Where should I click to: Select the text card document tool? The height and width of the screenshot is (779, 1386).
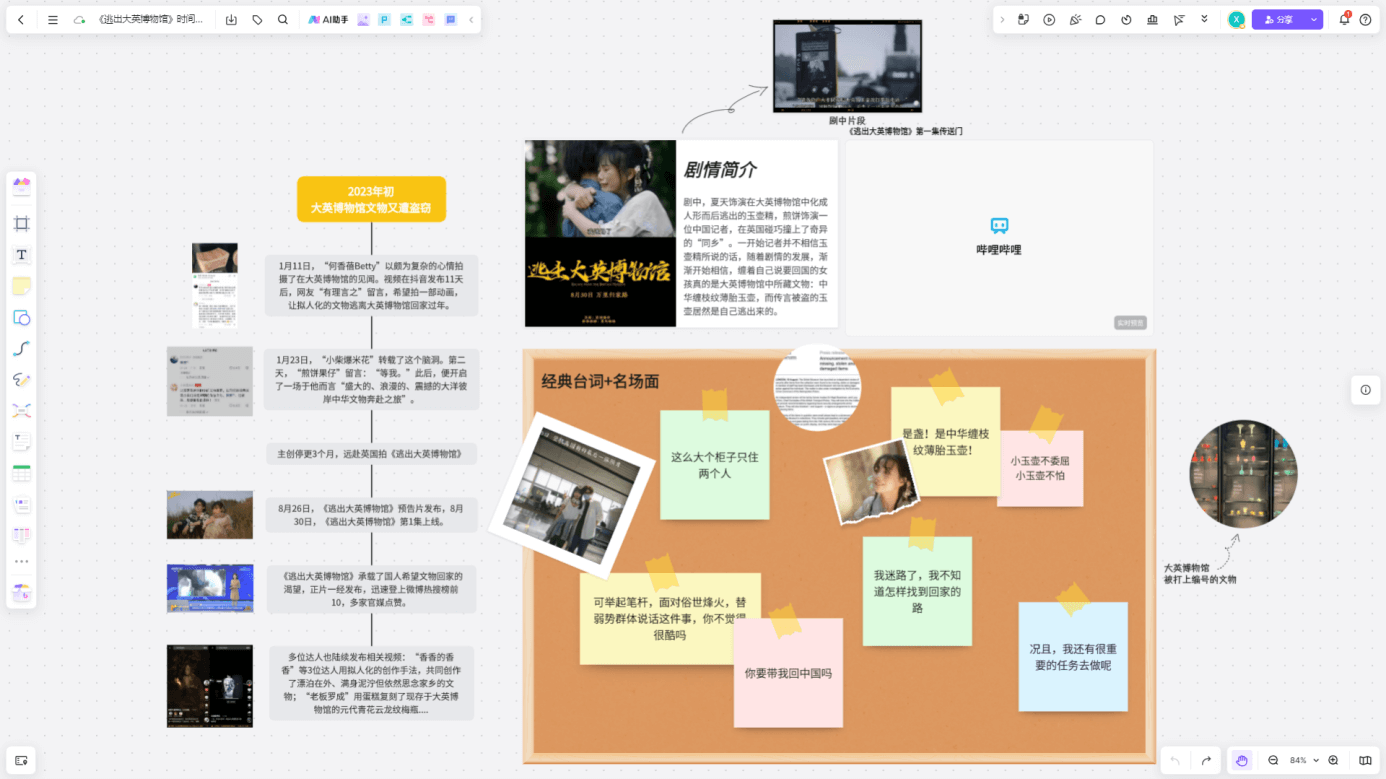[21, 441]
